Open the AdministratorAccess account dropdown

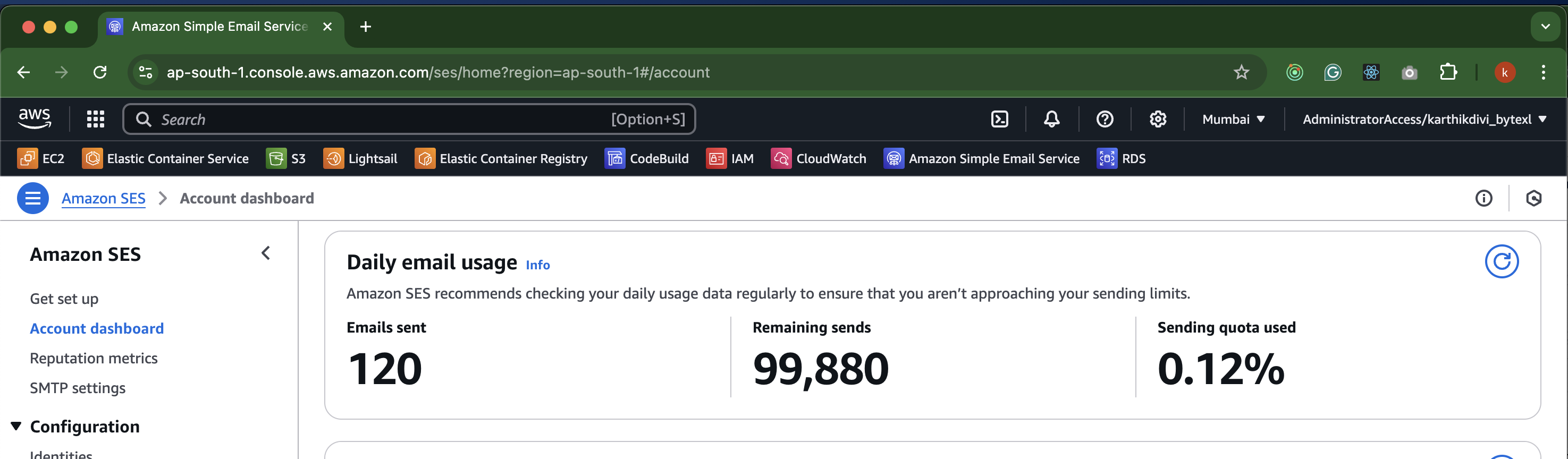pos(1424,120)
